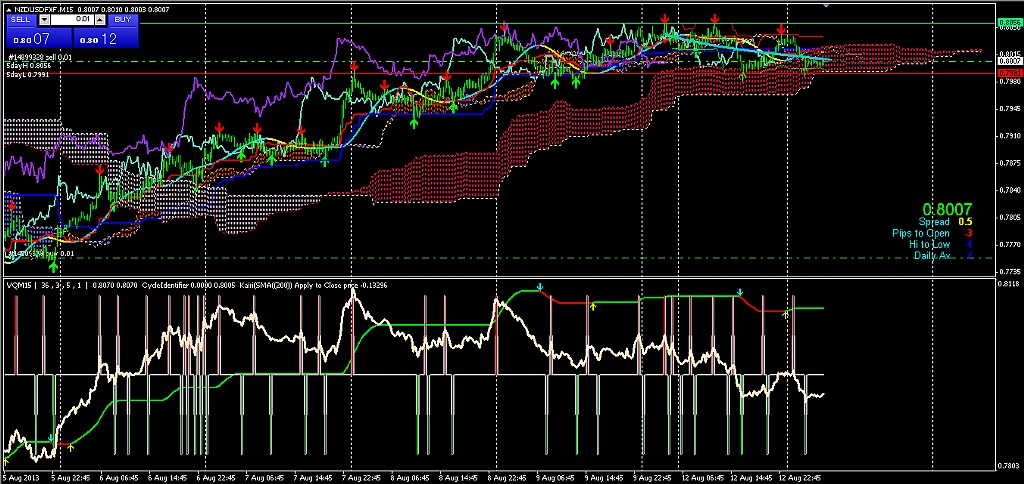Select the #14899338 sell 0.01 order label
Viewport: 1024px width, 484px height.
click(x=38, y=58)
